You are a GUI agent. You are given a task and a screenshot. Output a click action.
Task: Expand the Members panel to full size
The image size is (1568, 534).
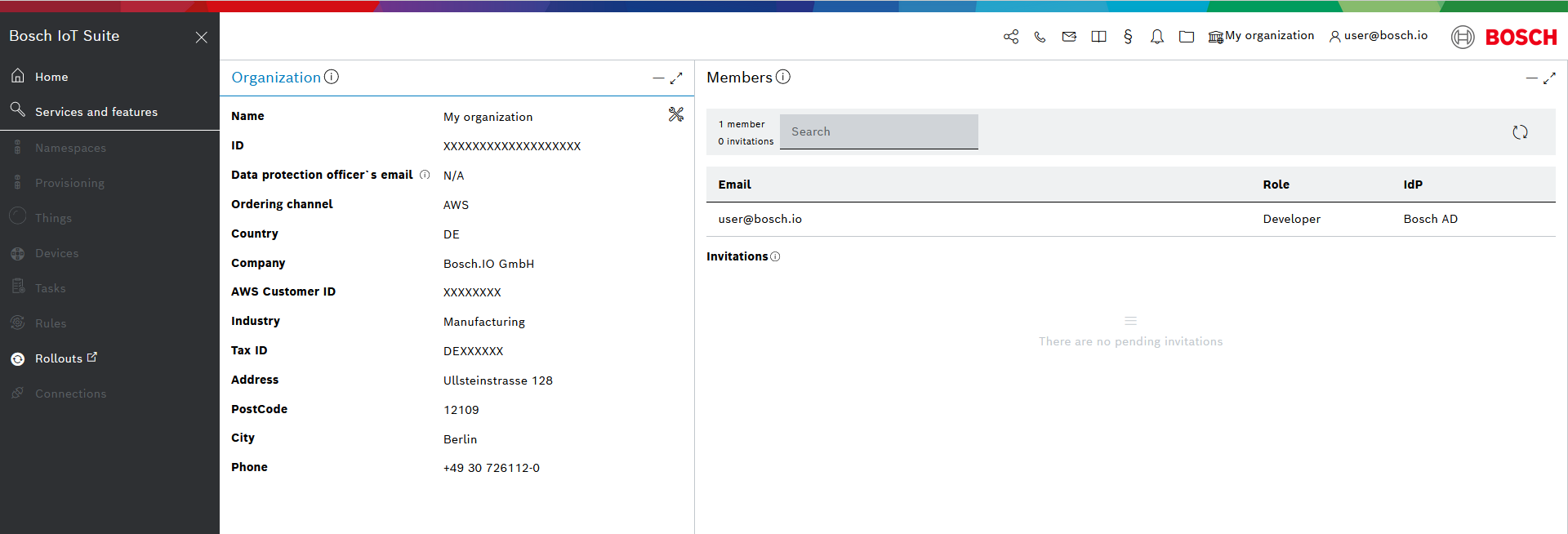tap(1549, 78)
